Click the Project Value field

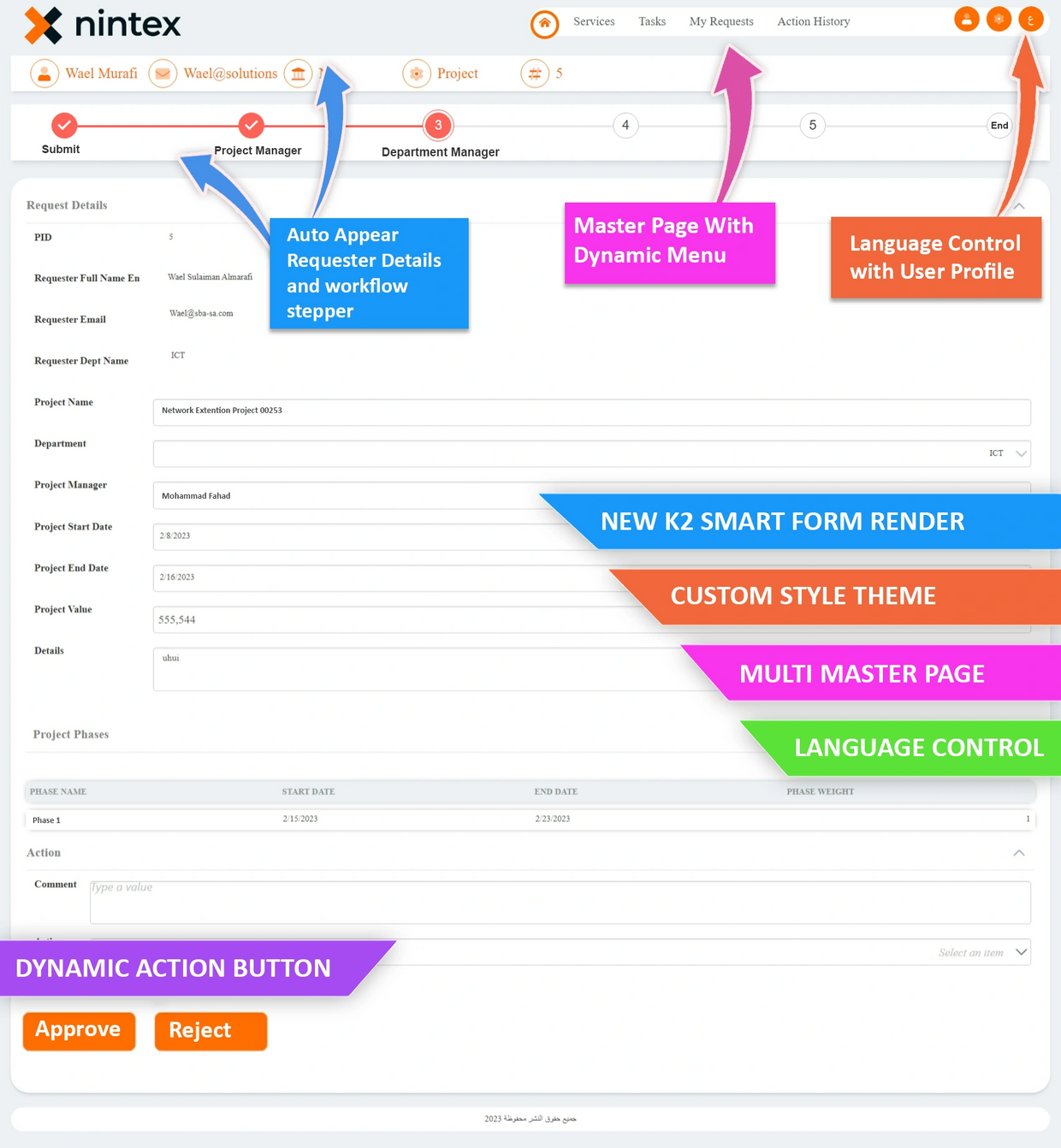click(x=592, y=619)
